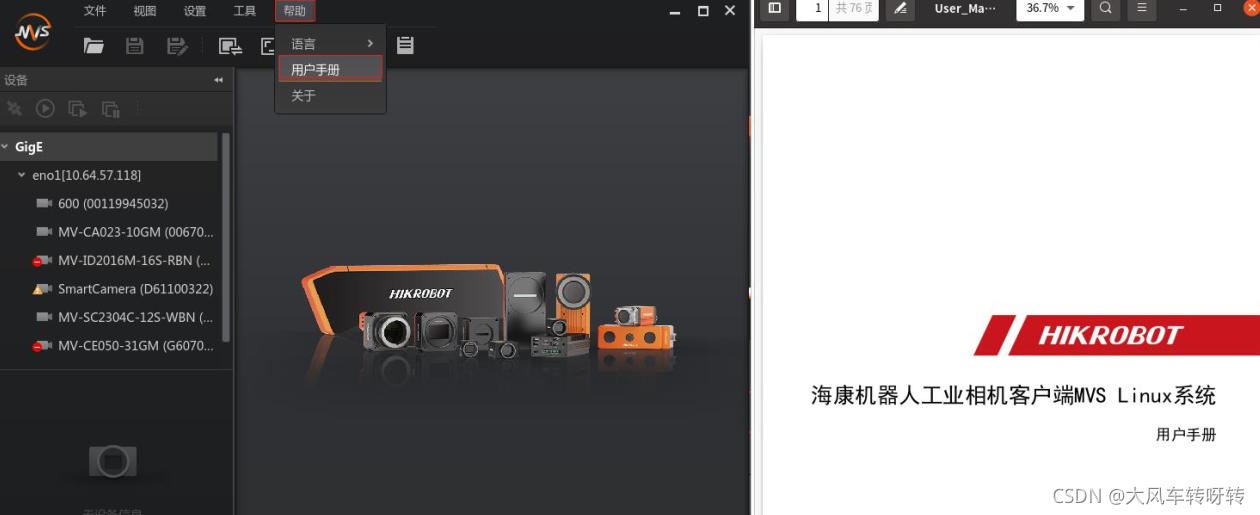Viewport: 1260px width, 515px height.
Task: Open the 视图 menu
Action: coord(145,11)
